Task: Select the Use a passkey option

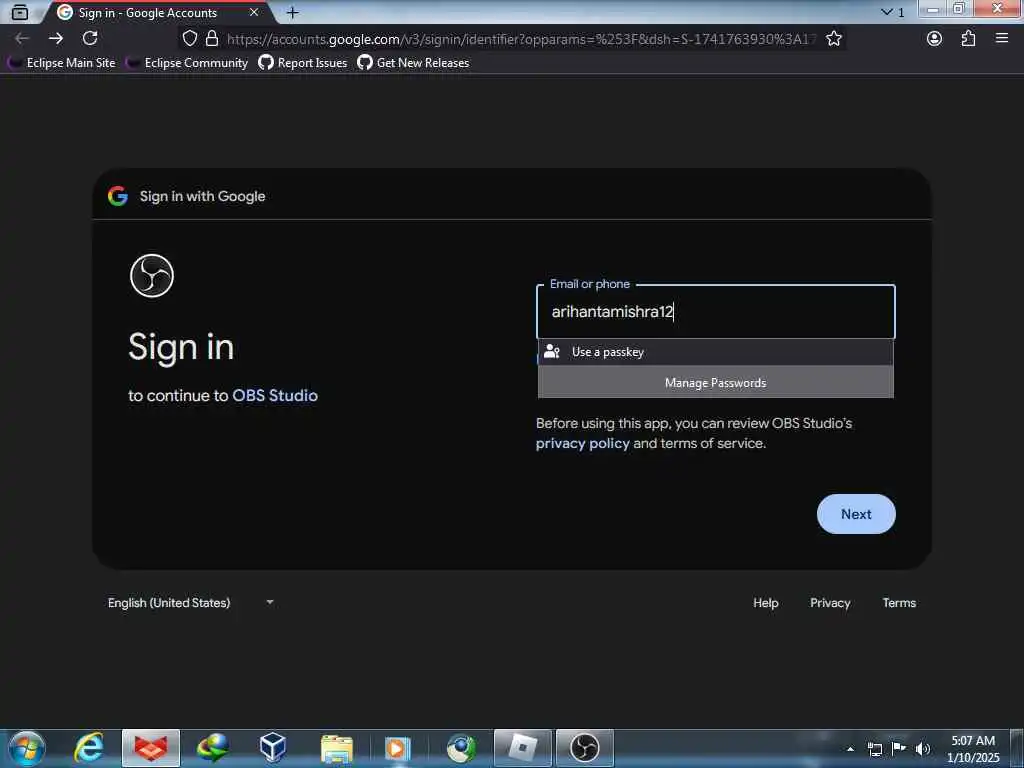Action: click(x=716, y=352)
